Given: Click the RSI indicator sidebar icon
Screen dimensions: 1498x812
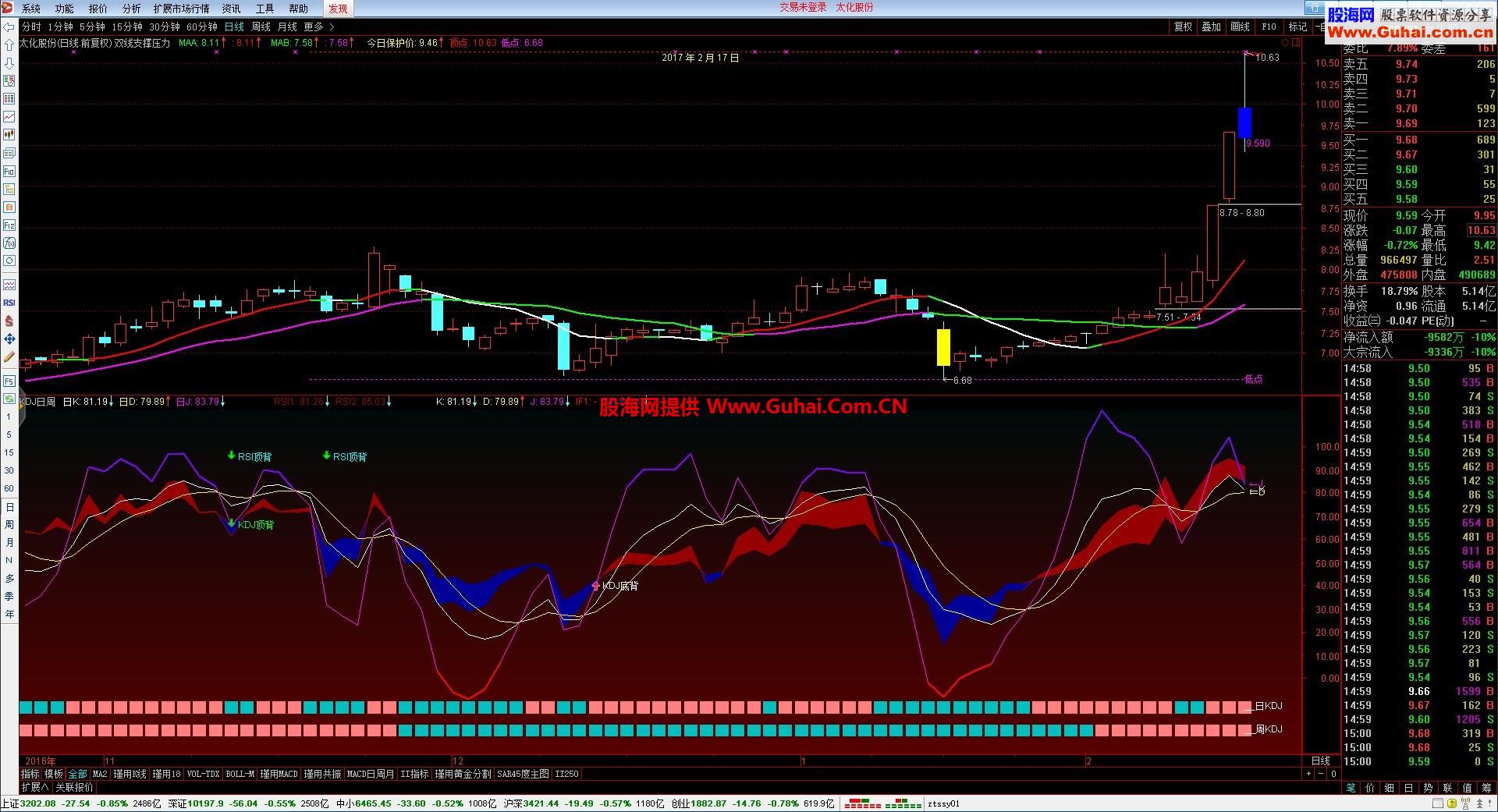Looking at the screenshot, I should click(9, 303).
